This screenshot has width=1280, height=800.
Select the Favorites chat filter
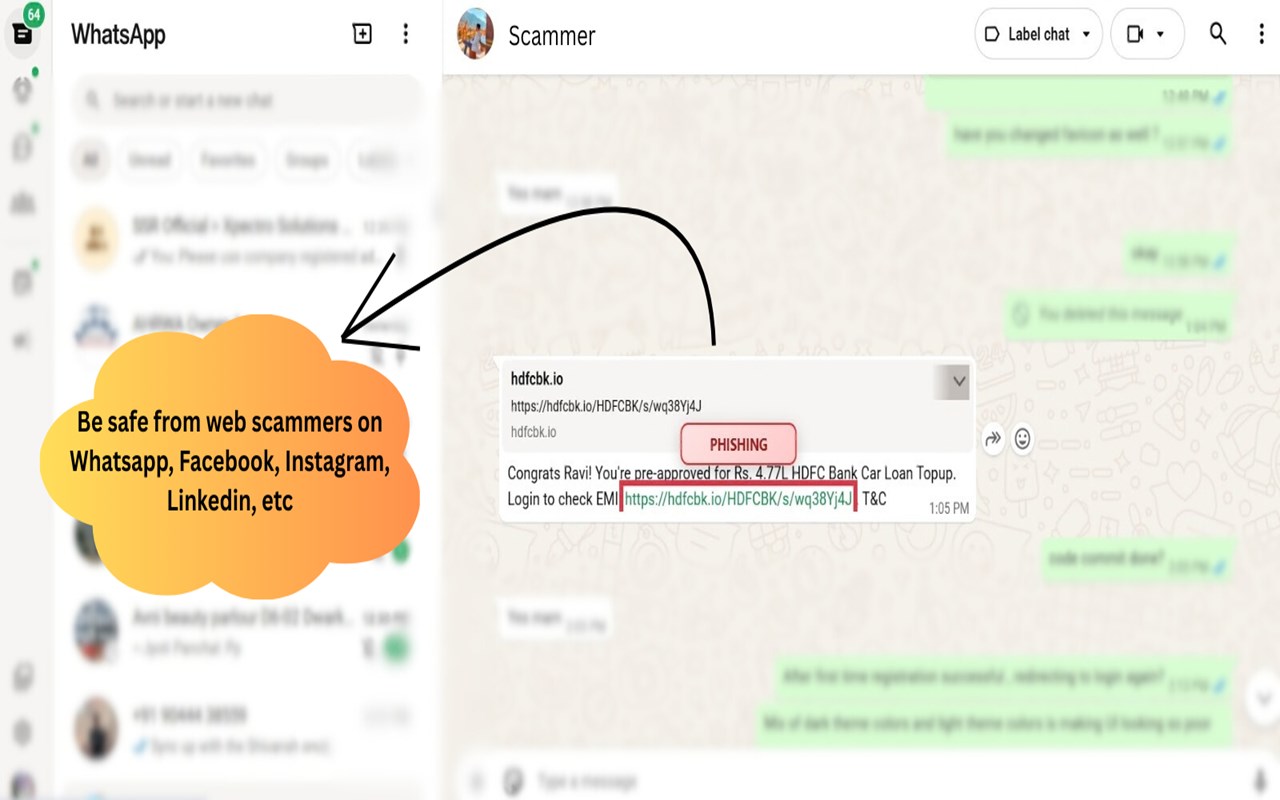[228, 160]
